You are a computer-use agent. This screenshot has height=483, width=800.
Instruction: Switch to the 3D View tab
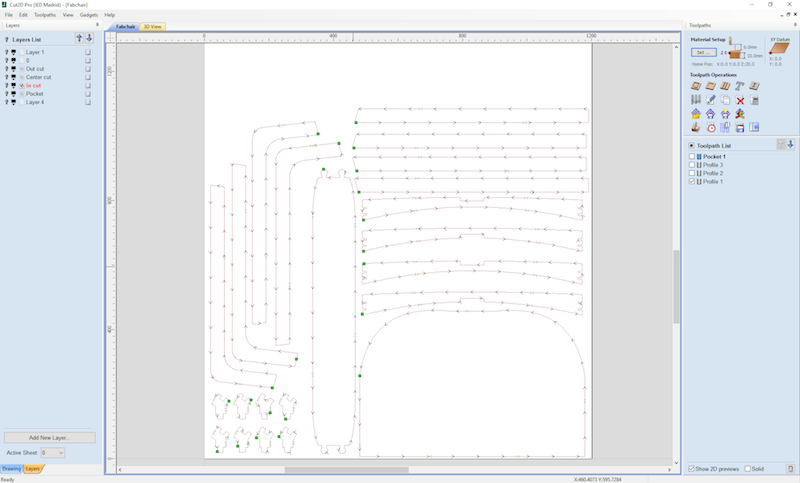click(x=153, y=27)
